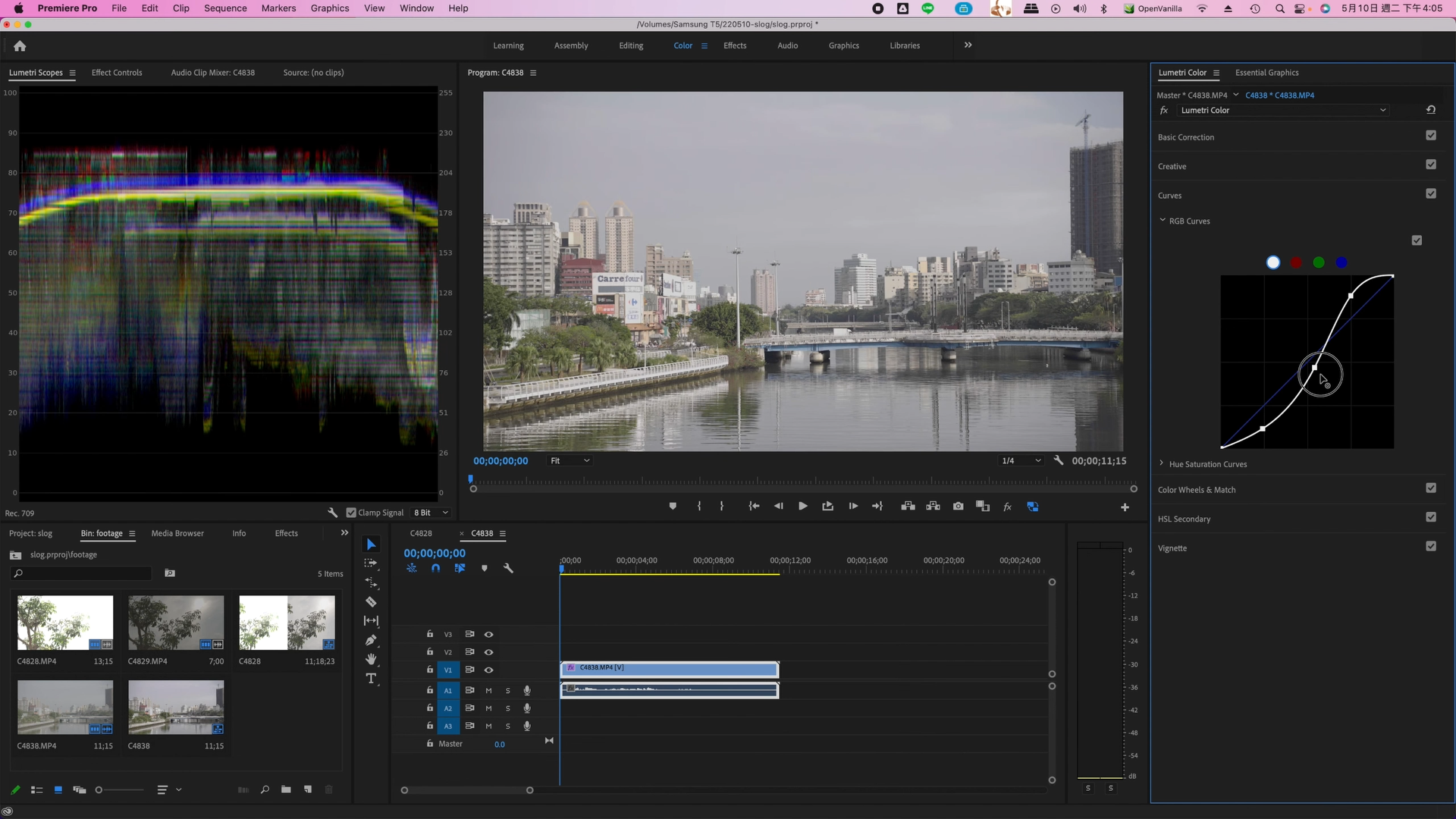
Task: Select the Type tool
Action: tap(371, 679)
